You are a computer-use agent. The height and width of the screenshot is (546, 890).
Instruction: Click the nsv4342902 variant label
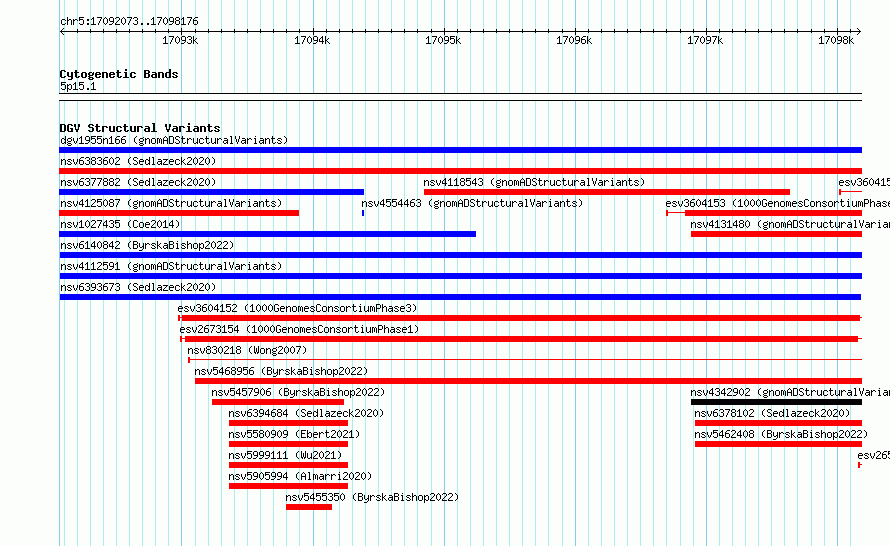(x=790, y=392)
